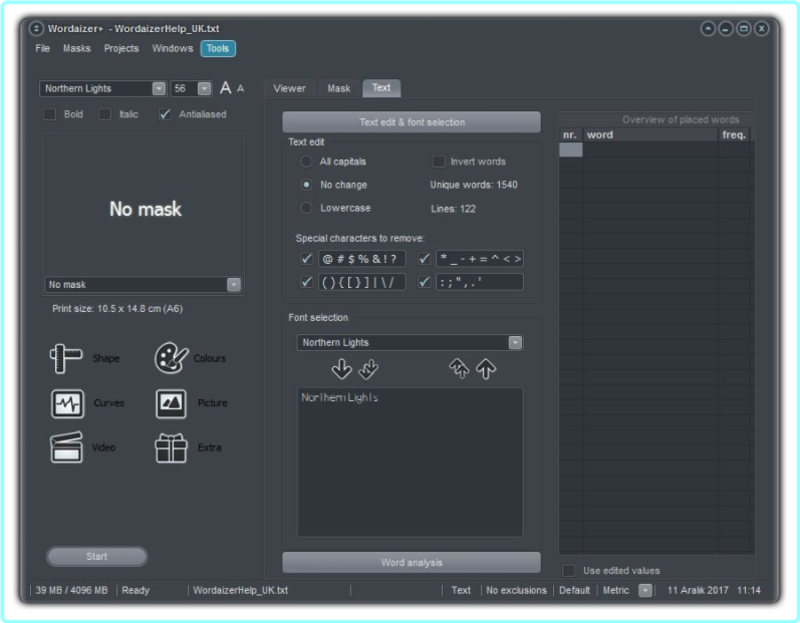Open the Shape ruler icon
Image resolution: width=800 pixels, height=623 pixels.
tap(66, 358)
